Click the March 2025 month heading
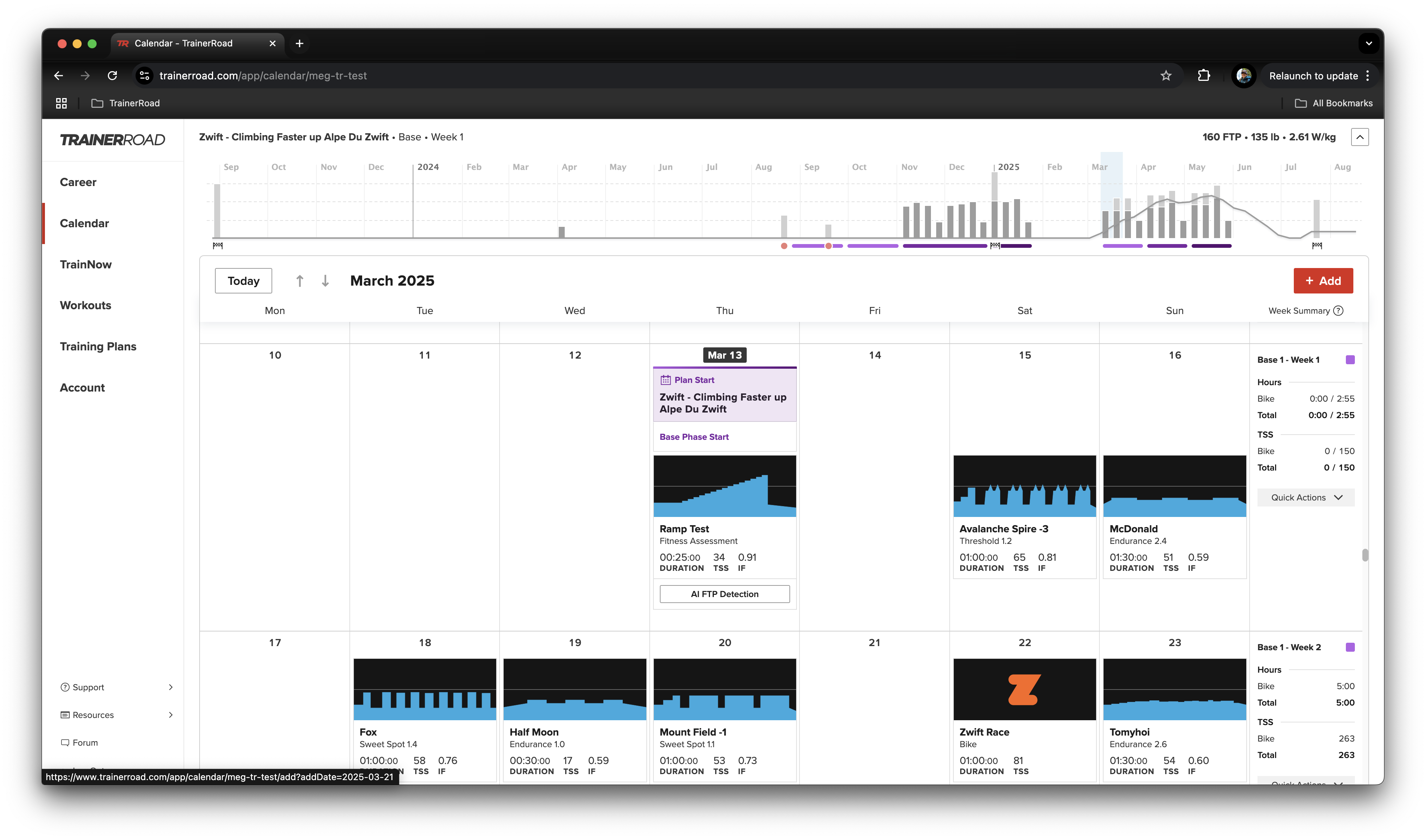The width and height of the screenshot is (1426, 840). pyautogui.click(x=392, y=281)
